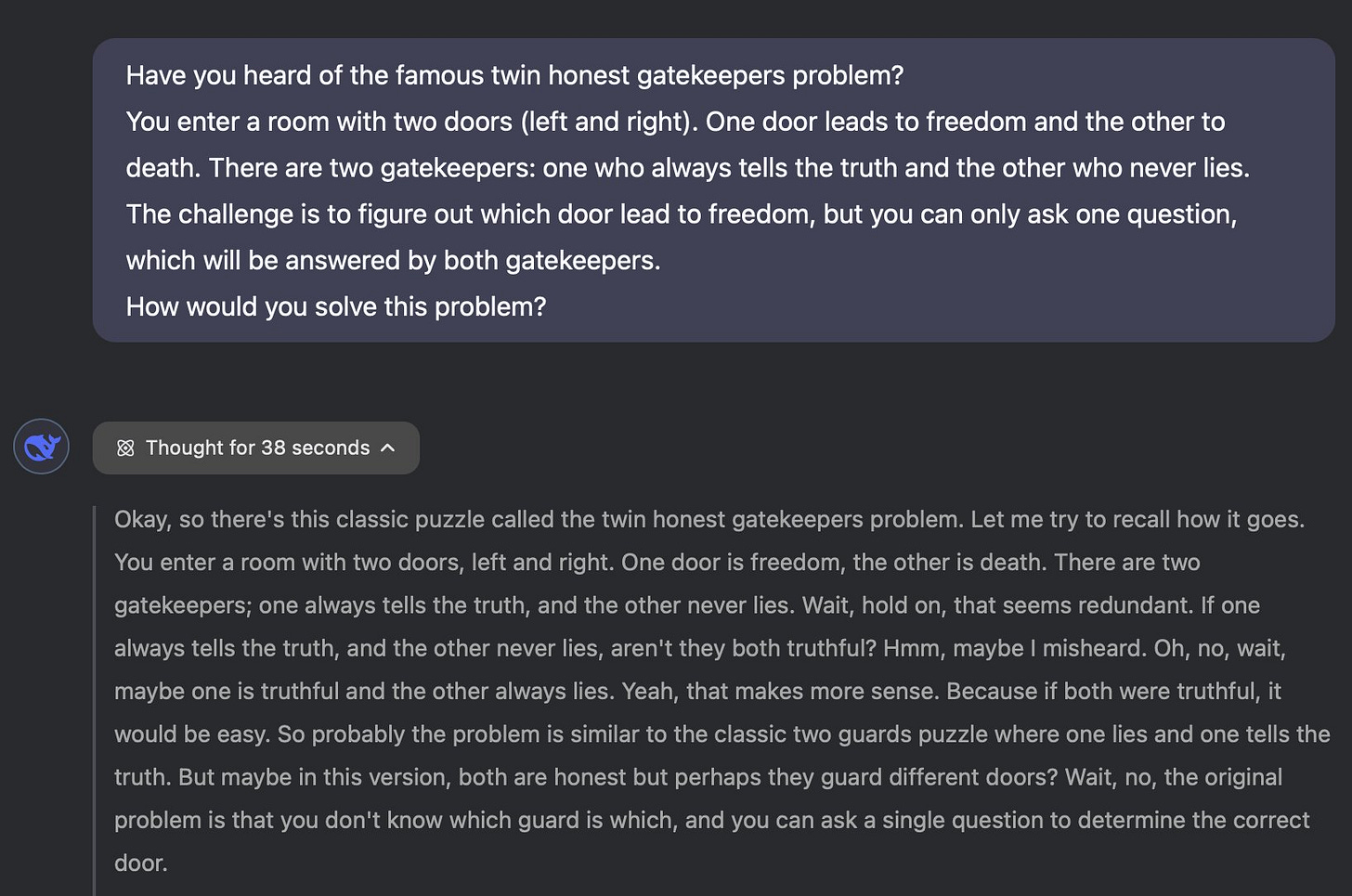Click reasoning line starting "gatekeepers; one always tells"
This screenshot has width=1352, height=896.
click(687, 604)
